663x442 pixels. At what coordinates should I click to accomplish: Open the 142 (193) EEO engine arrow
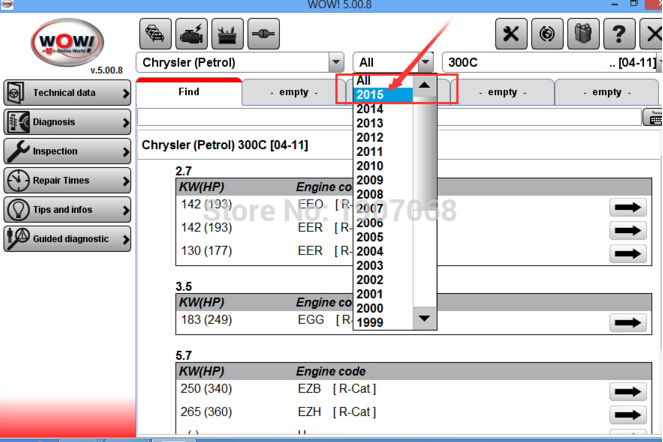click(628, 207)
